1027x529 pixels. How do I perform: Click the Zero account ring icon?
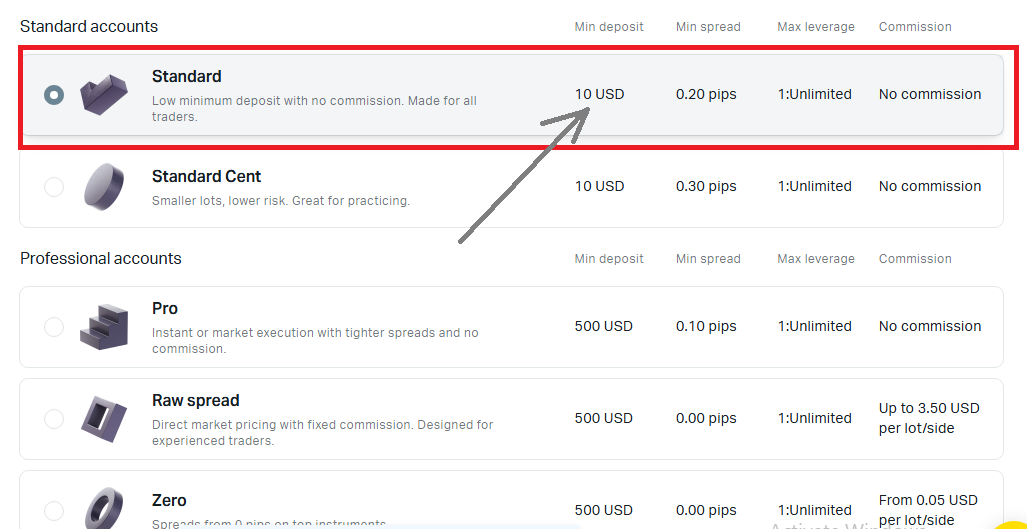104,508
